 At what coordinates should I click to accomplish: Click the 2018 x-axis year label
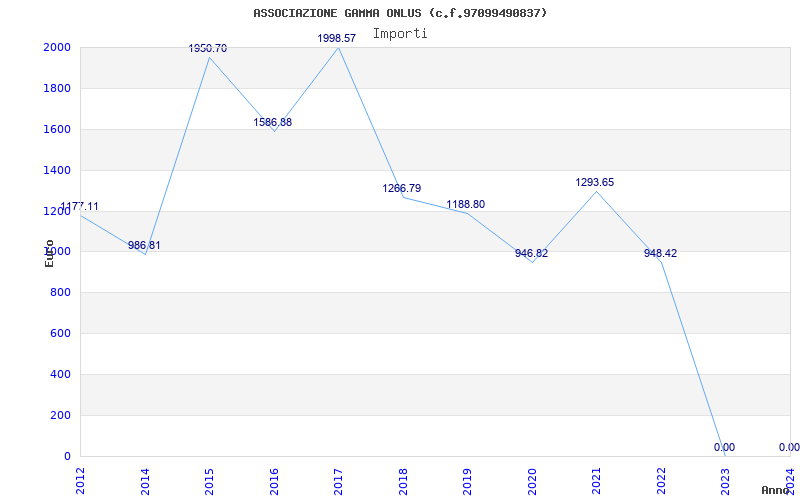(403, 481)
